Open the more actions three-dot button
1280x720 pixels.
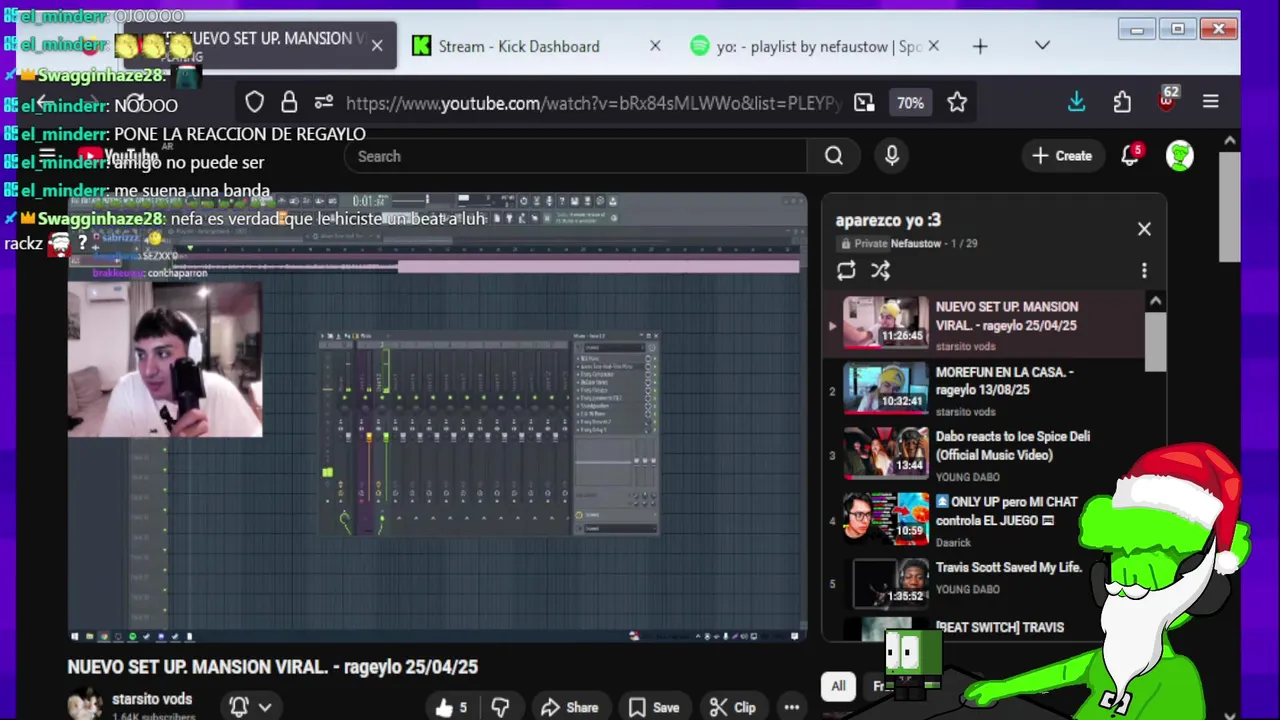[x=791, y=707]
